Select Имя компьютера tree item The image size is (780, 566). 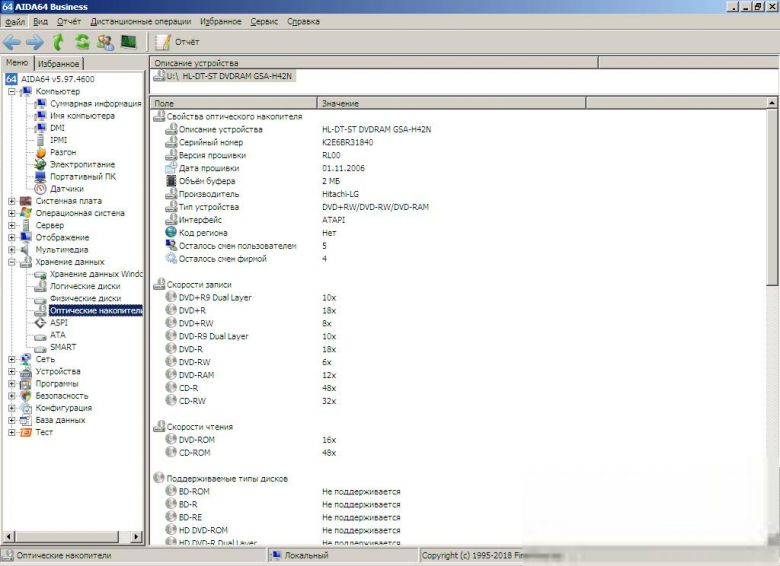(x=82, y=116)
